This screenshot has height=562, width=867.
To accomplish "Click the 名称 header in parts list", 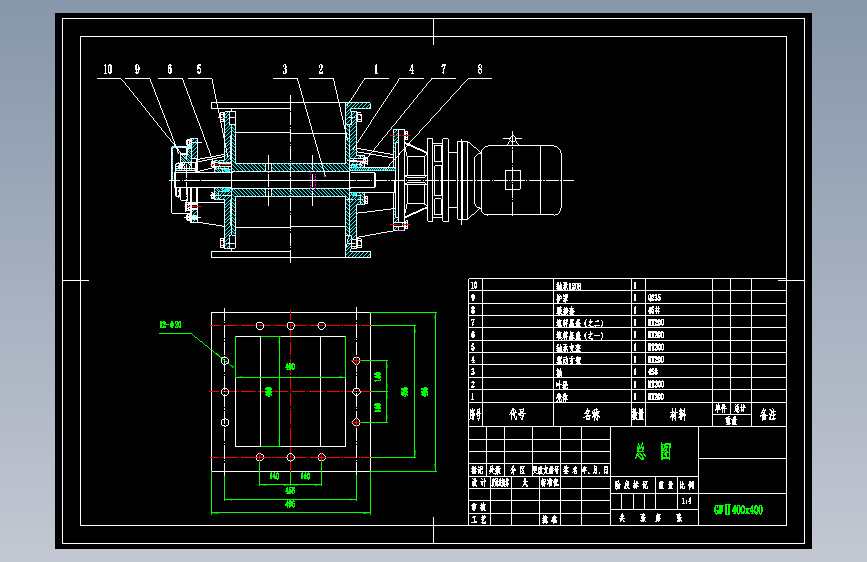I will tap(592, 414).
